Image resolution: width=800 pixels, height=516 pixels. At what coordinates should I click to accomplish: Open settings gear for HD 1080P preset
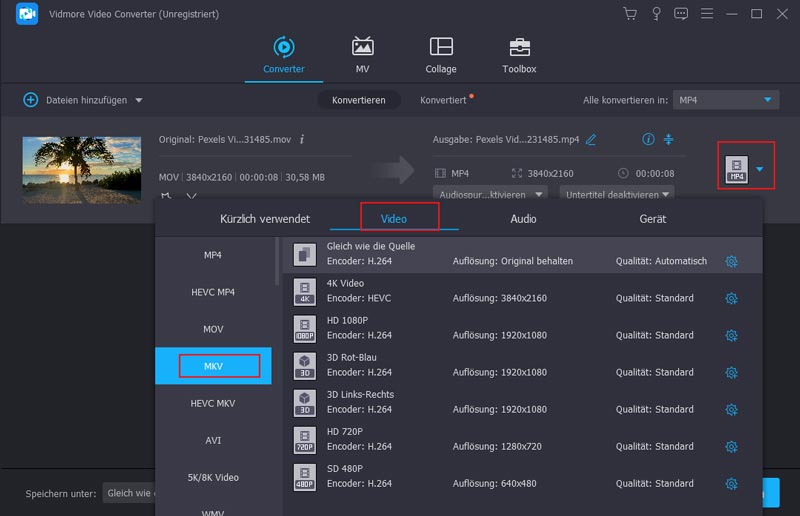click(x=731, y=335)
